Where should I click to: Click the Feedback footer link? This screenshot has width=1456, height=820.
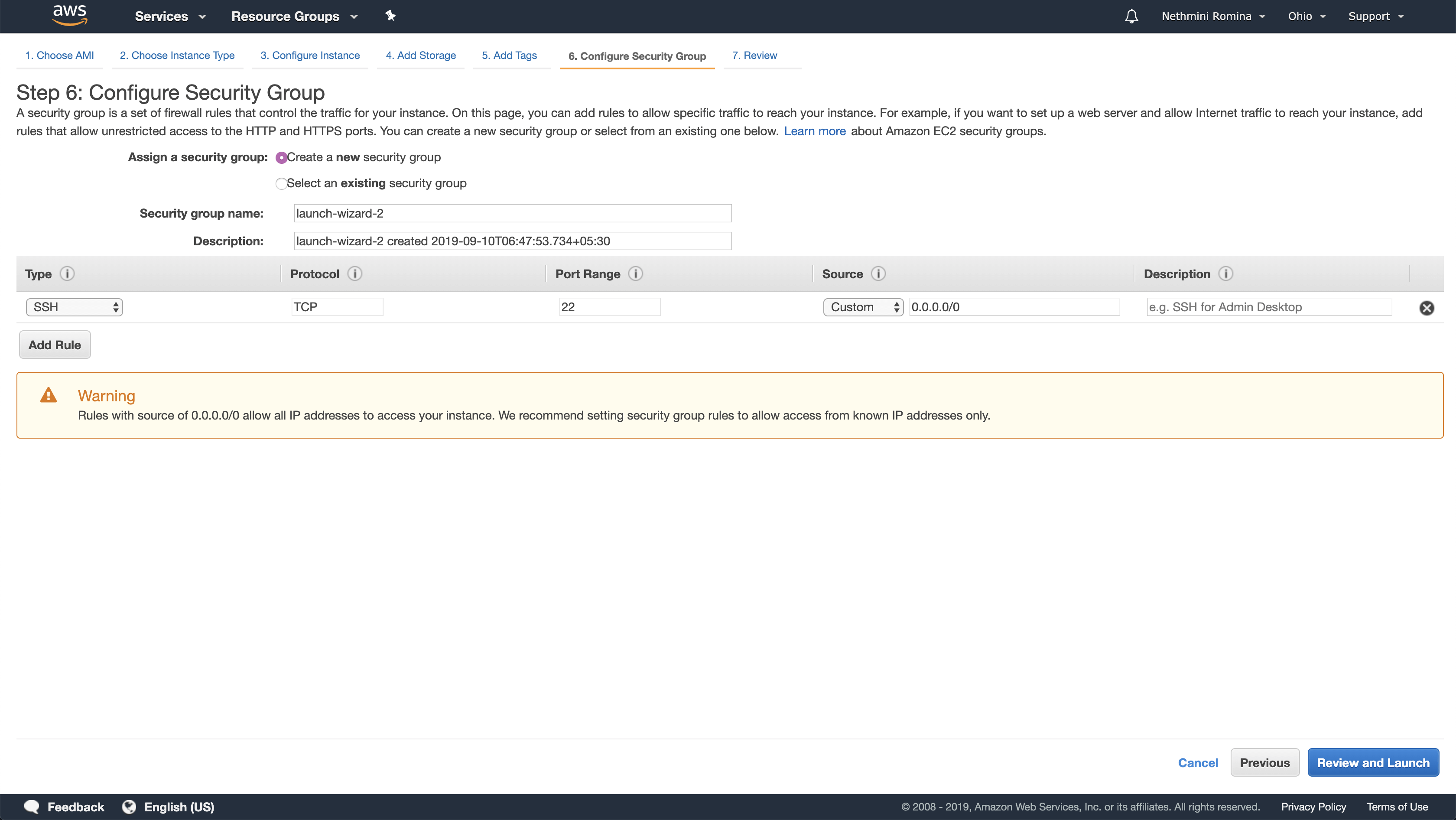pos(76,807)
